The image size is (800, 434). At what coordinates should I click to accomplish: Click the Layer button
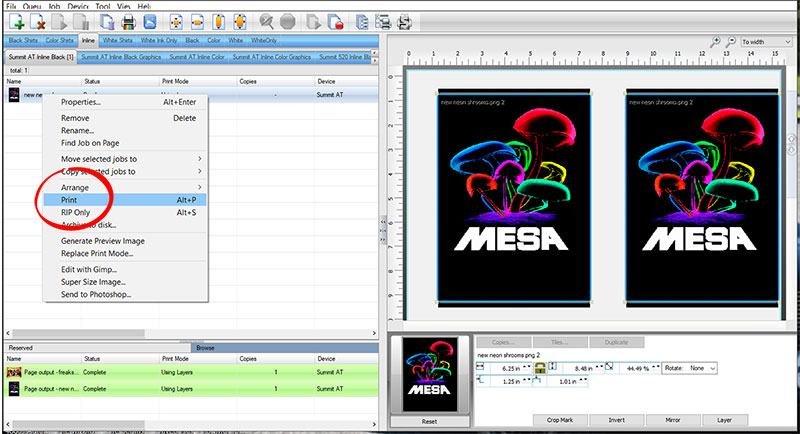[x=724, y=420]
